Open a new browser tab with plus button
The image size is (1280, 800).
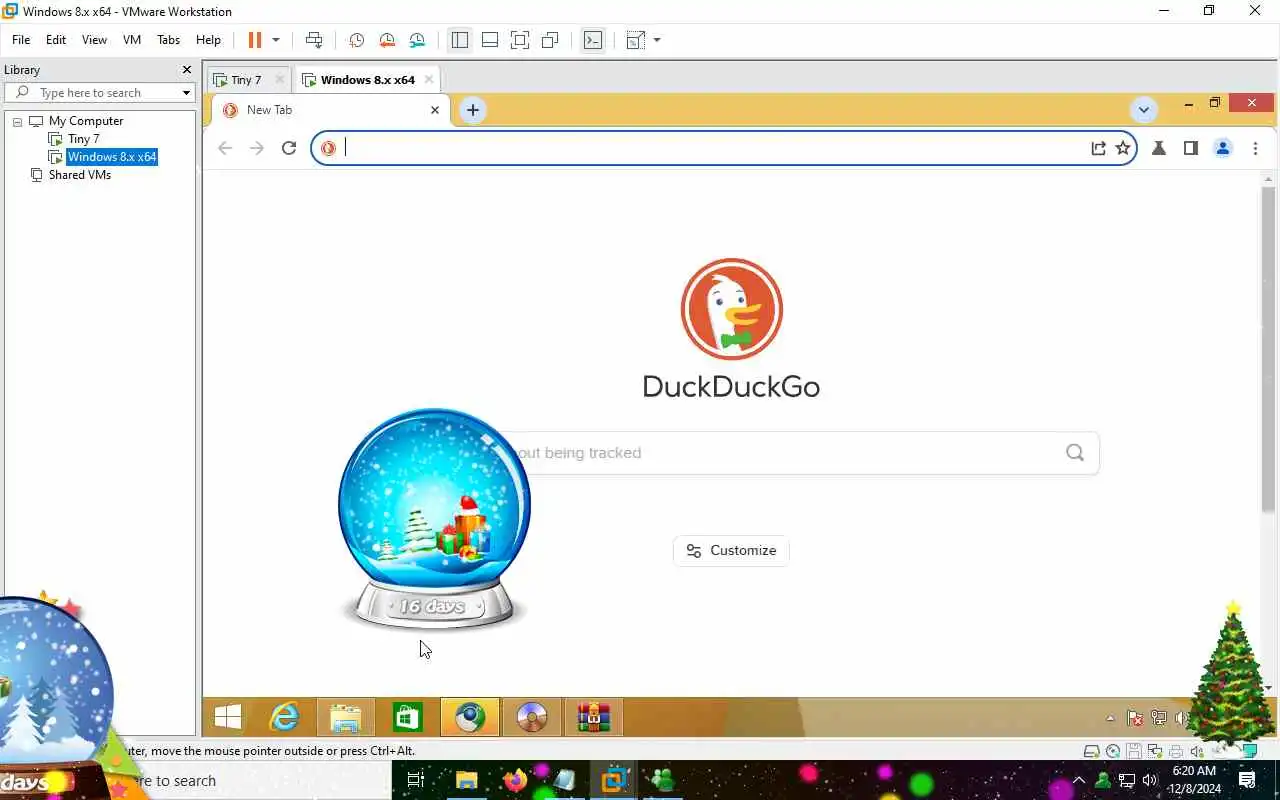coord(473,110)
